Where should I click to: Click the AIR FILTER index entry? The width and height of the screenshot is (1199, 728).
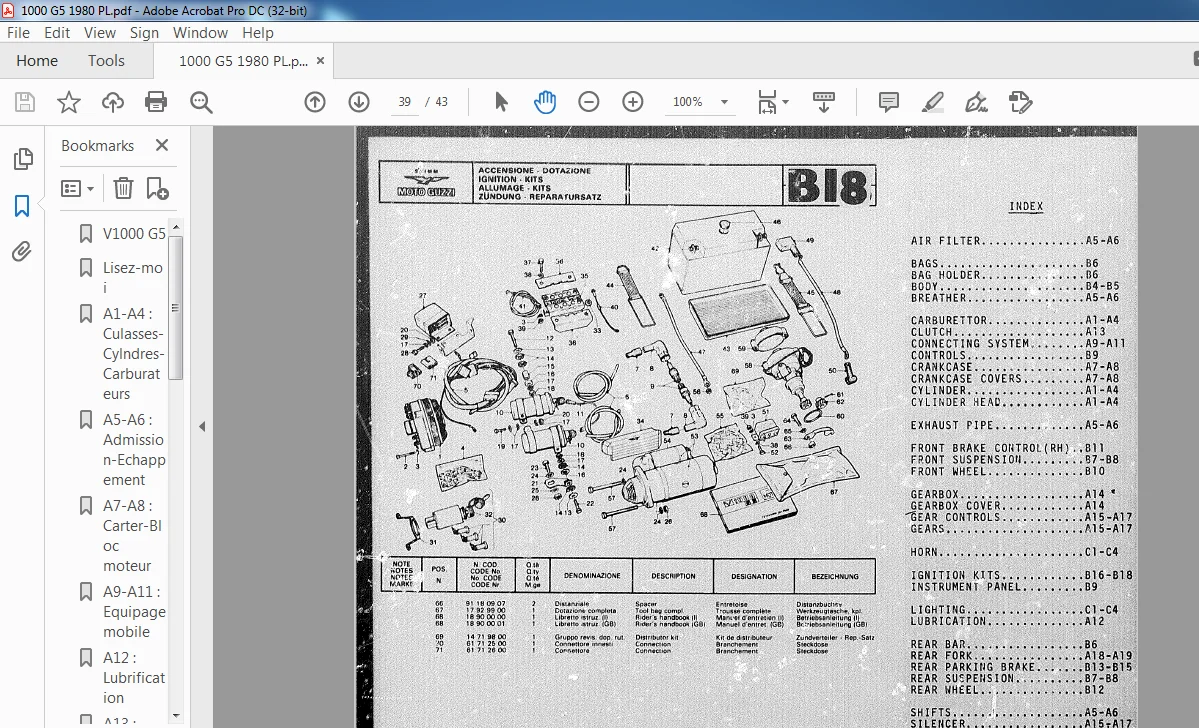pyautogui.click(x=1015, y=241)
